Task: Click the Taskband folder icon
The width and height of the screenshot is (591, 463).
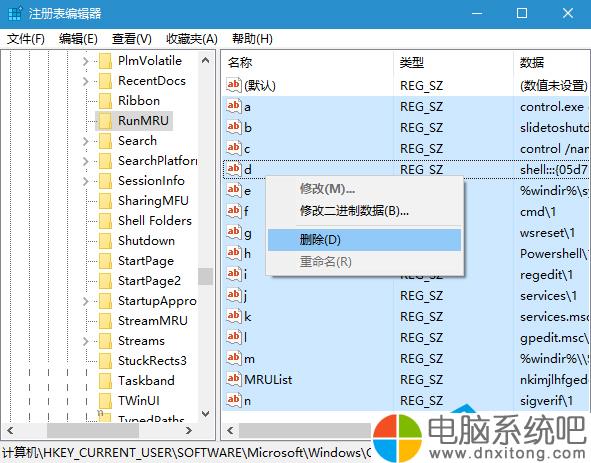Action: pos(105,380)
